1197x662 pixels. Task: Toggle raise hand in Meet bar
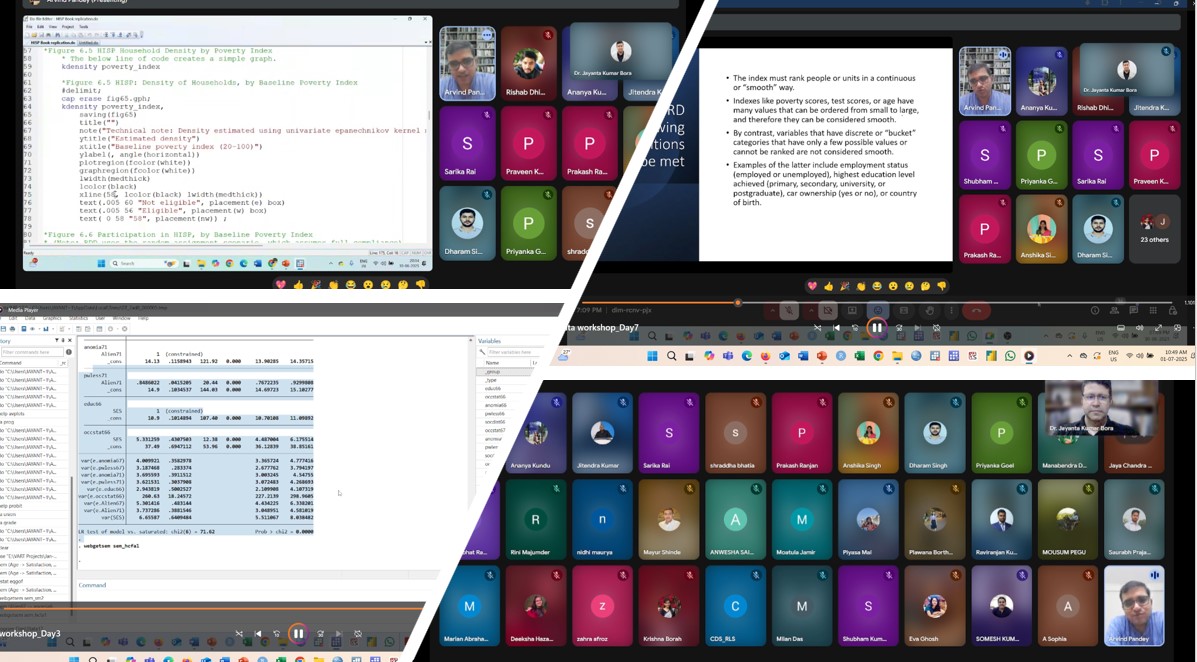(930, 310)
